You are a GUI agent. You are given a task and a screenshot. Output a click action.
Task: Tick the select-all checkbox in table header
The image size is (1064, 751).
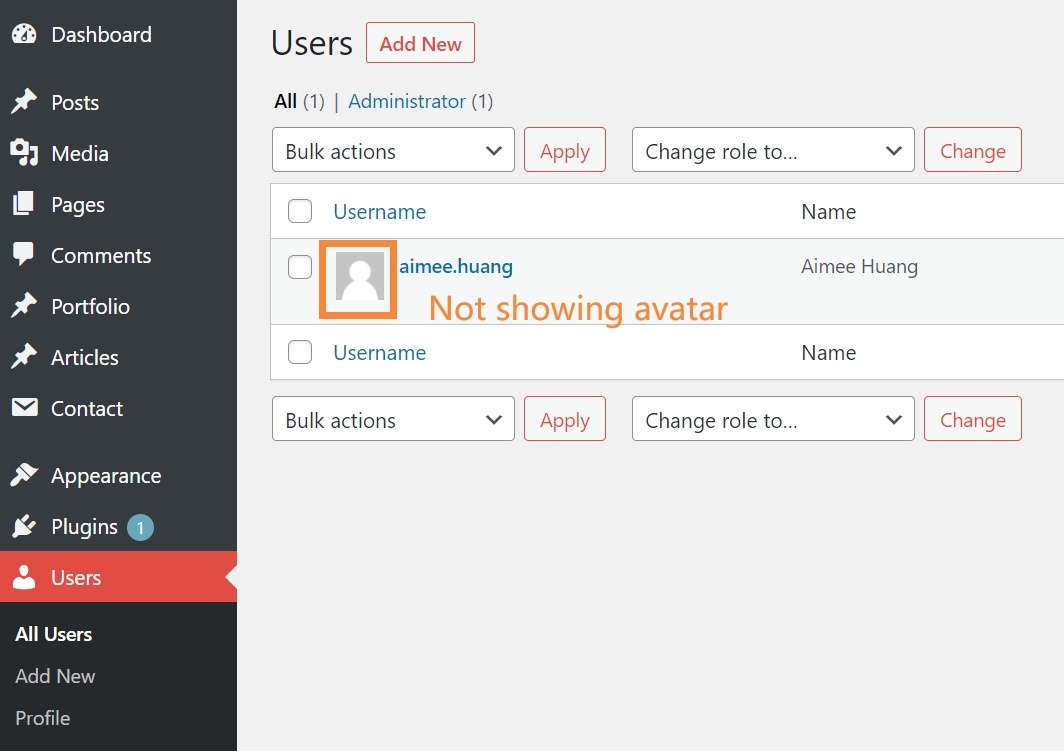pos(300,211)
